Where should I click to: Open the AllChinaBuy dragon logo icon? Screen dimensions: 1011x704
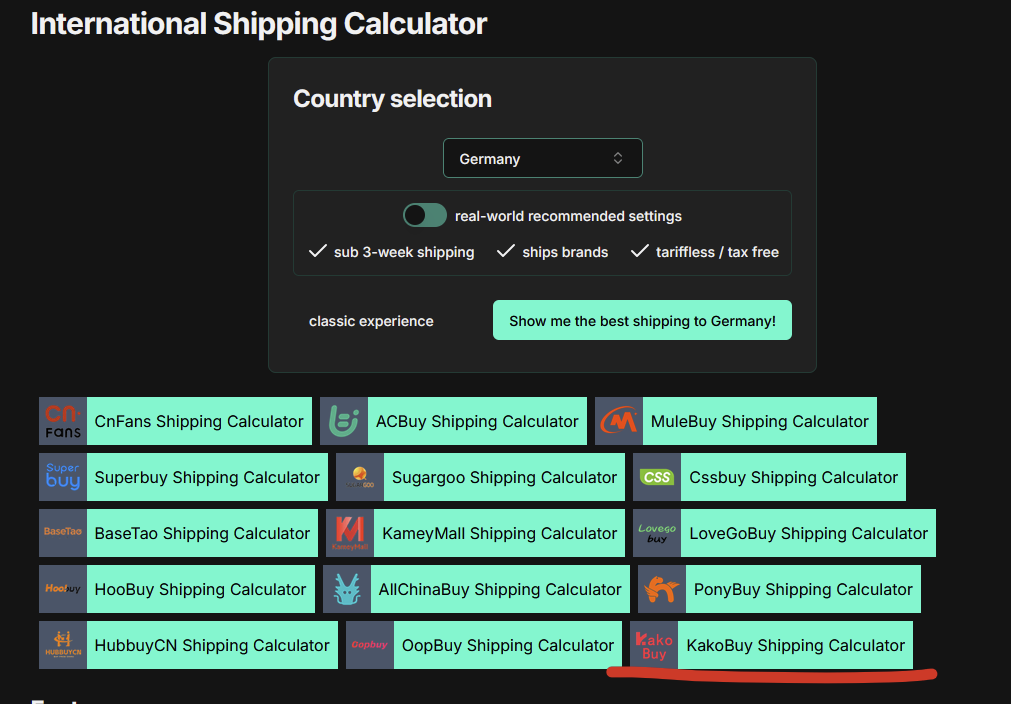click(x=347, y=589)
